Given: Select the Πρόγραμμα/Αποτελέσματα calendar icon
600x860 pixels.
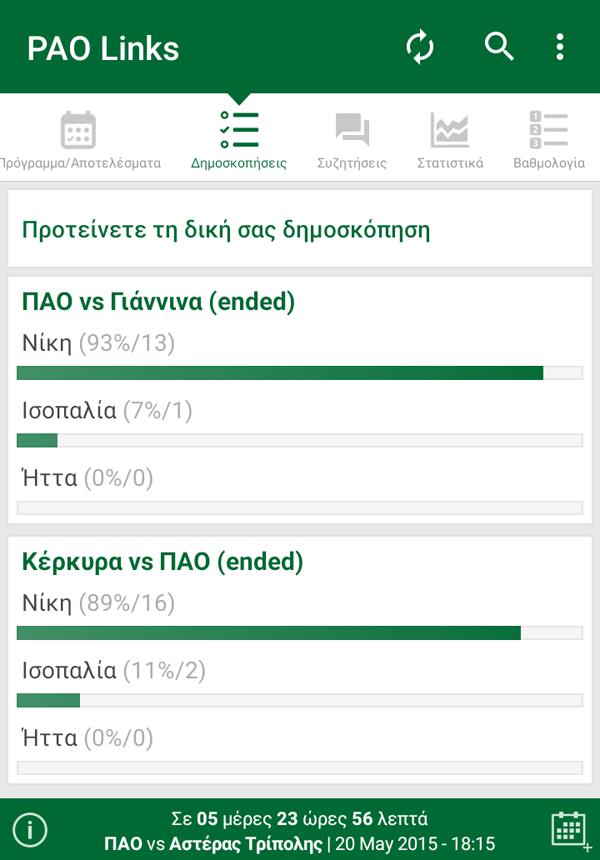Looking at the screenshot, I should 78,130.
